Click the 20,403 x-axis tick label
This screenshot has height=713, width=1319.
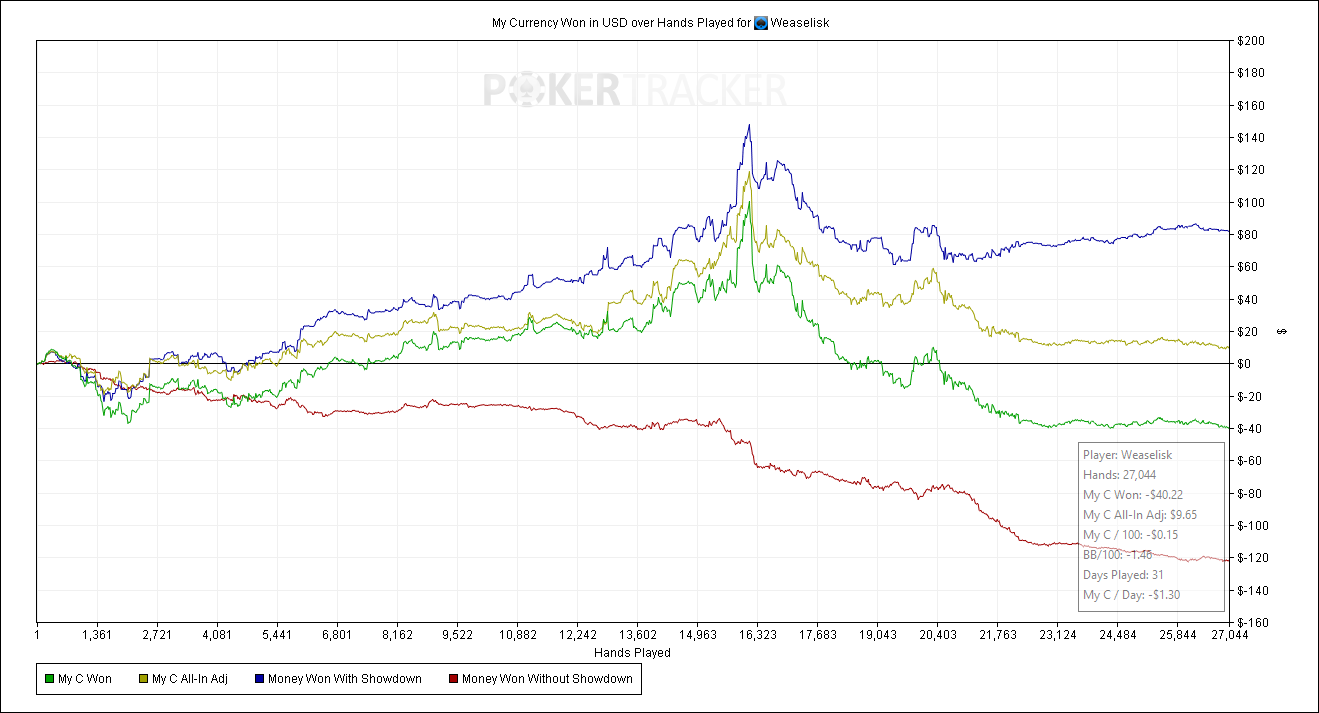938,634
